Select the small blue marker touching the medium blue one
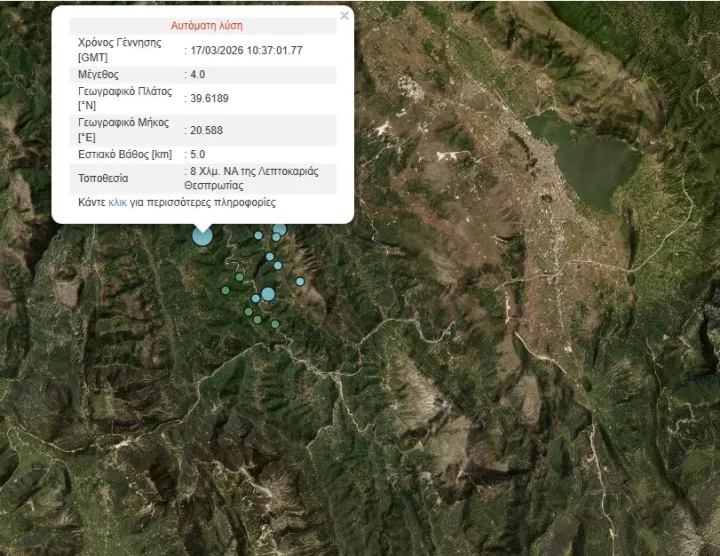Screen dimensions: 720x556 click(x=256, y=298)
